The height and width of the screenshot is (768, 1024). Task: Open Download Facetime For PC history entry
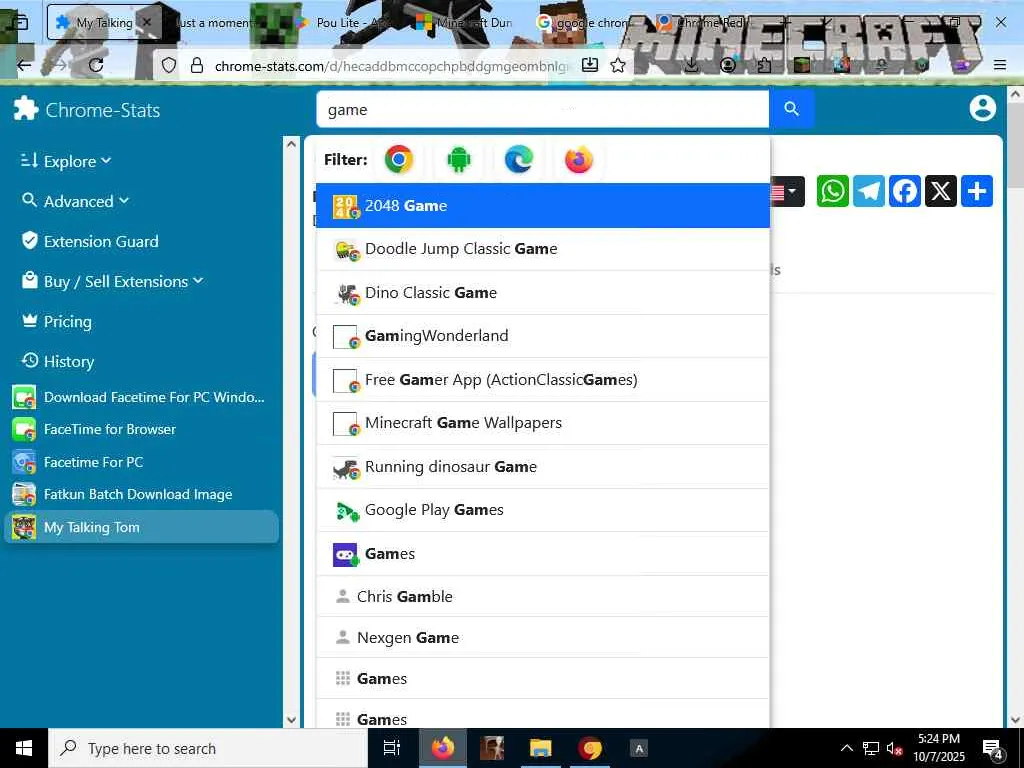138,397
